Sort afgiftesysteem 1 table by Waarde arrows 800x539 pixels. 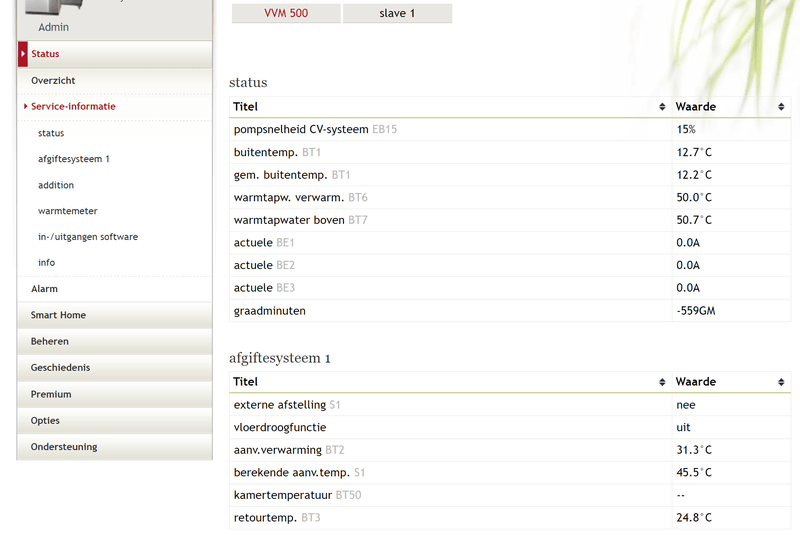click(781, 382)
